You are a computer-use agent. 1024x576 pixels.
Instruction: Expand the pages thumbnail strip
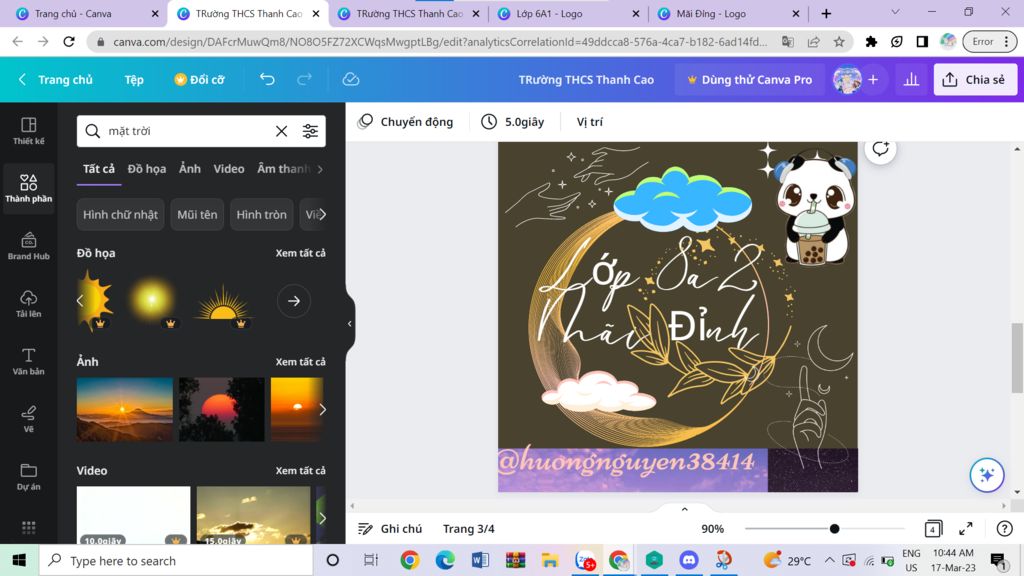coord(684,509)
